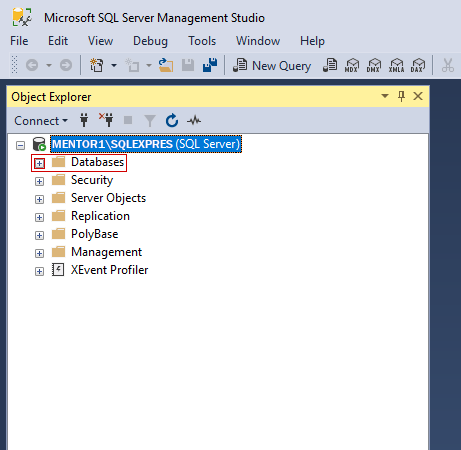Click the XEvent Profiler lightning icon

click(x=58, y=270)
